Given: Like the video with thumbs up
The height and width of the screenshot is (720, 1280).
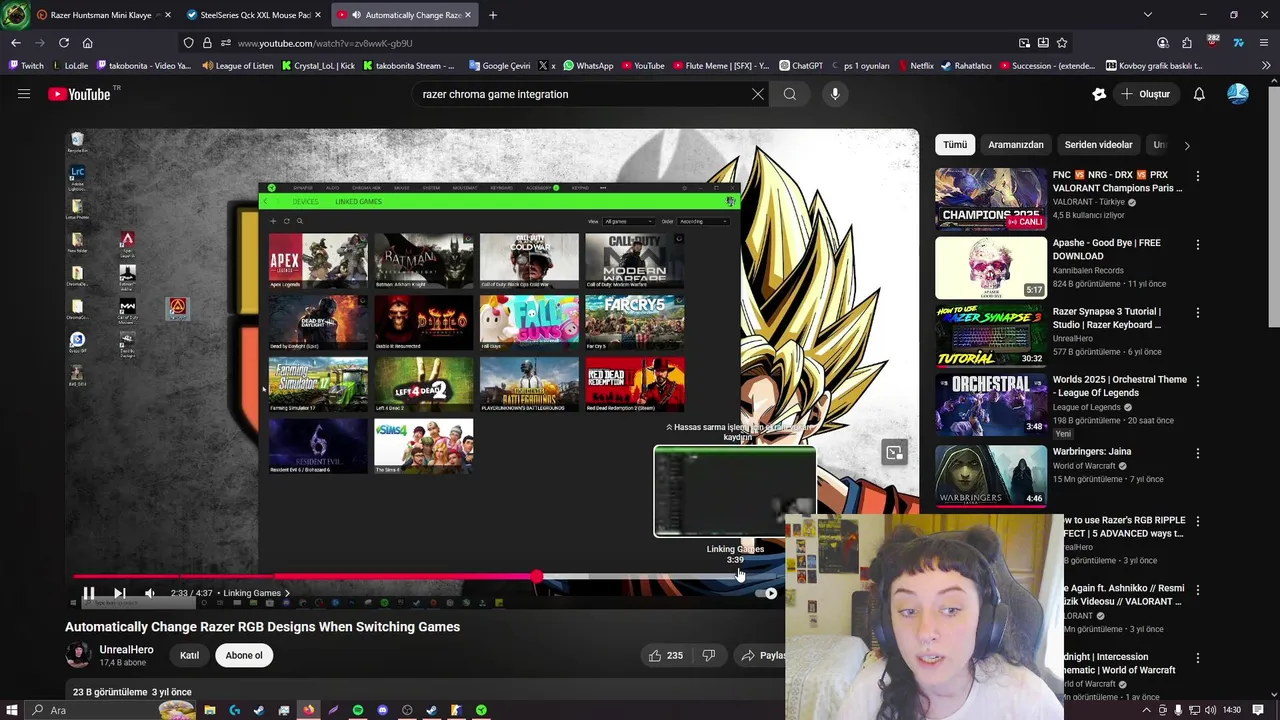Looking at the screenshot, I should tap(665, 655).
